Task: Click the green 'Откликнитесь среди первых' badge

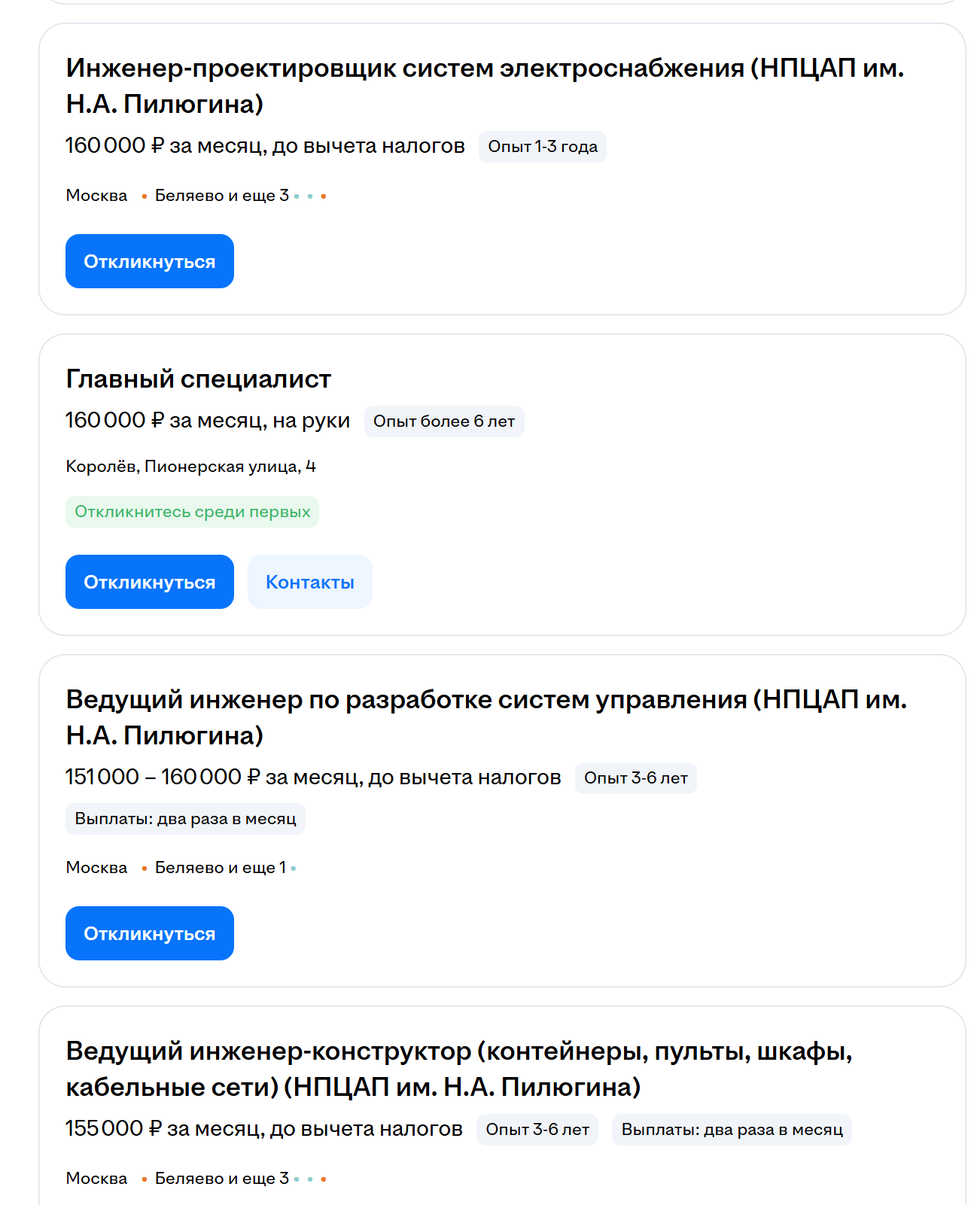Action: point(192,512)
